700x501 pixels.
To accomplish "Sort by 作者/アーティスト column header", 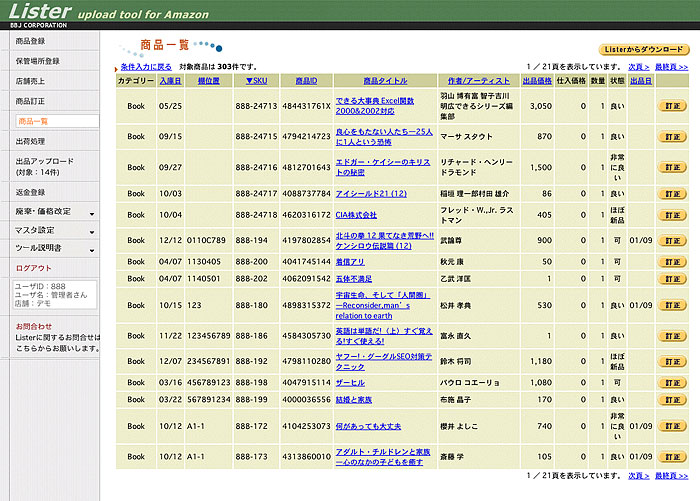I will [x=479, y=81].
